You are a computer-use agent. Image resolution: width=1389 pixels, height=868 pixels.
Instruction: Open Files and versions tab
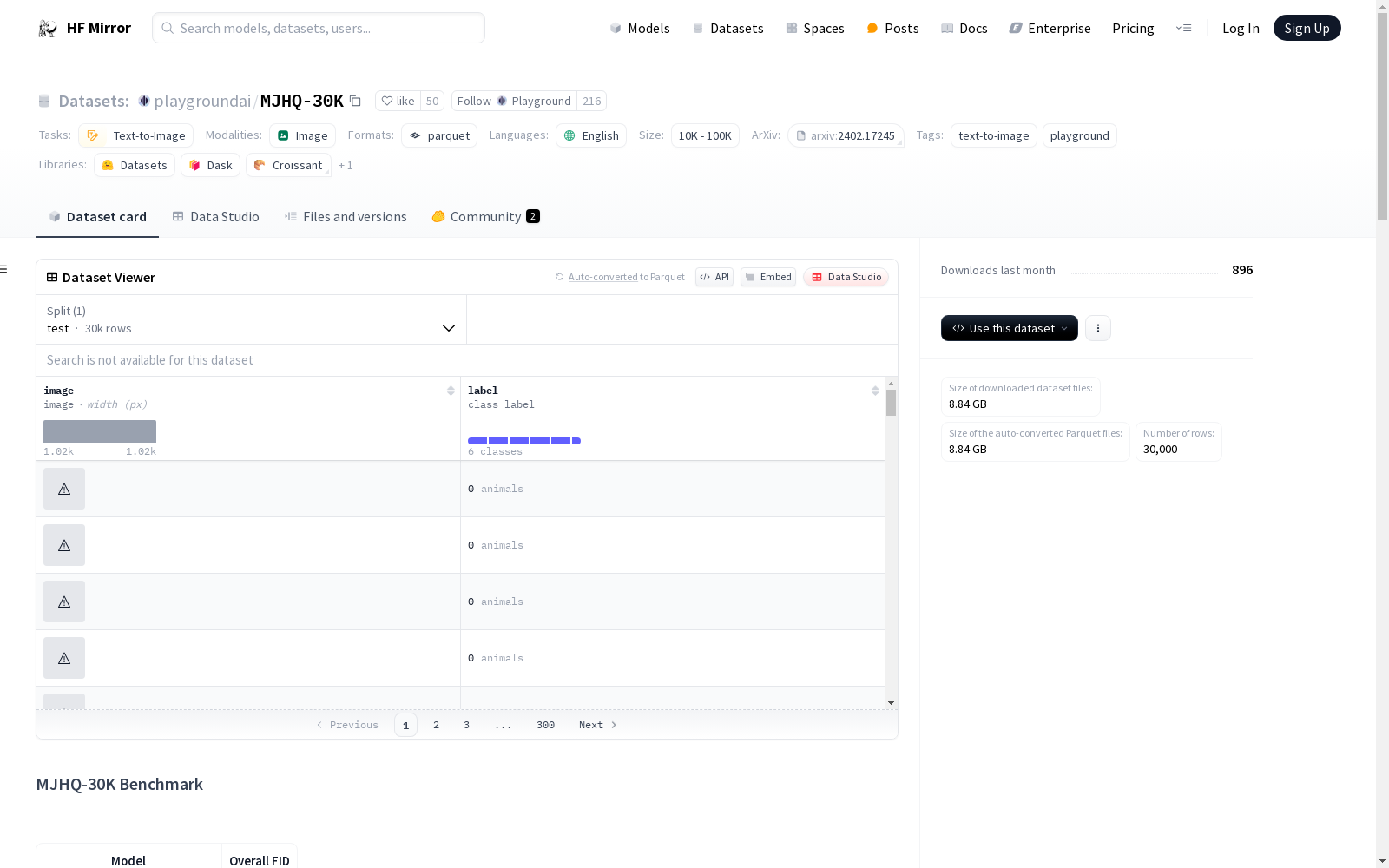point(346,217)
